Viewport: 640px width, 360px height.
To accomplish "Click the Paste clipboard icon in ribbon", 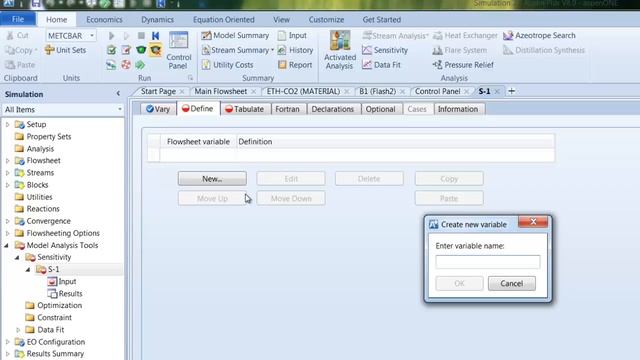I will click(20, 65).
